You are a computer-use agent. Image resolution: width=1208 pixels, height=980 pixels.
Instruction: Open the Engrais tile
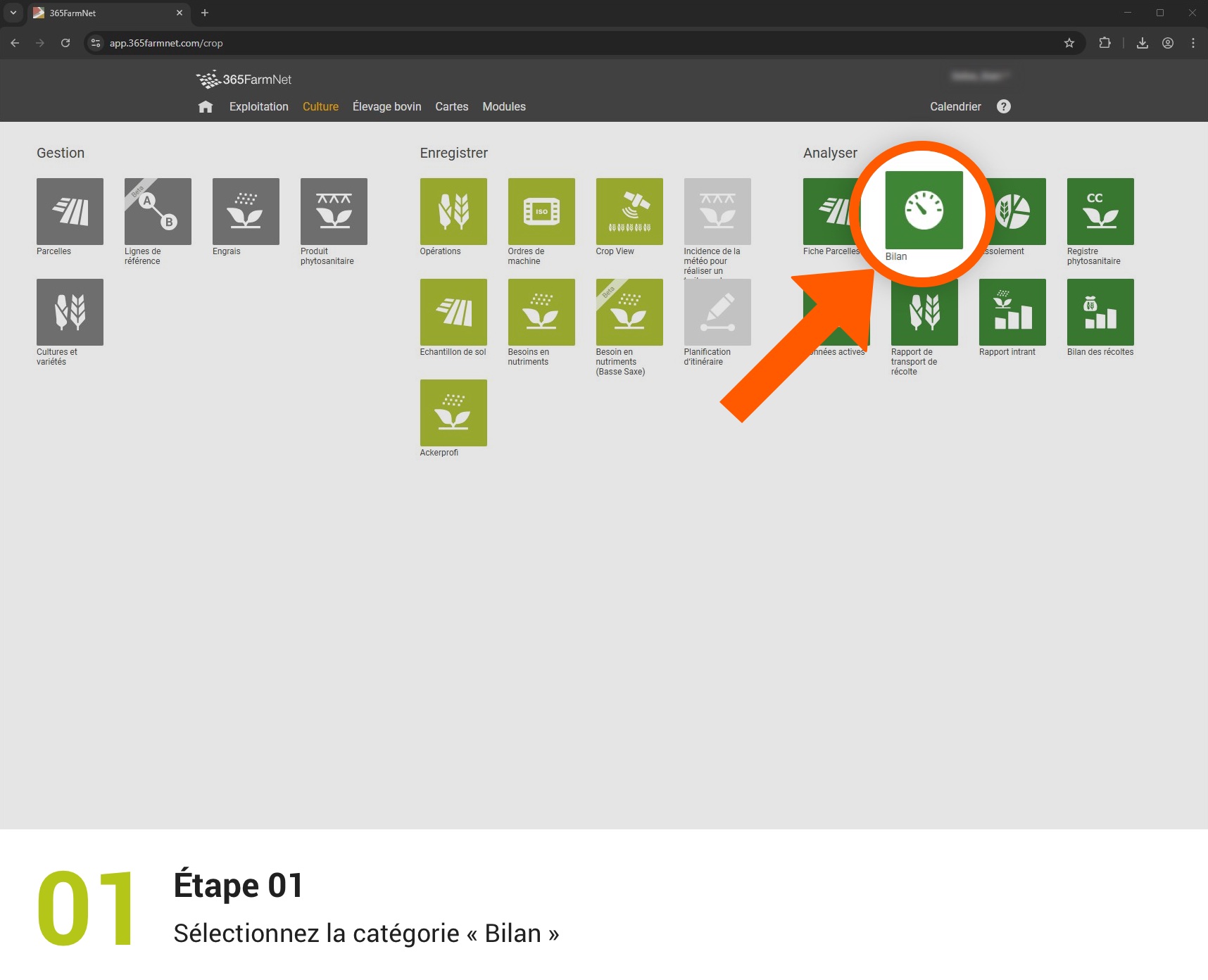tap(246, 211)
